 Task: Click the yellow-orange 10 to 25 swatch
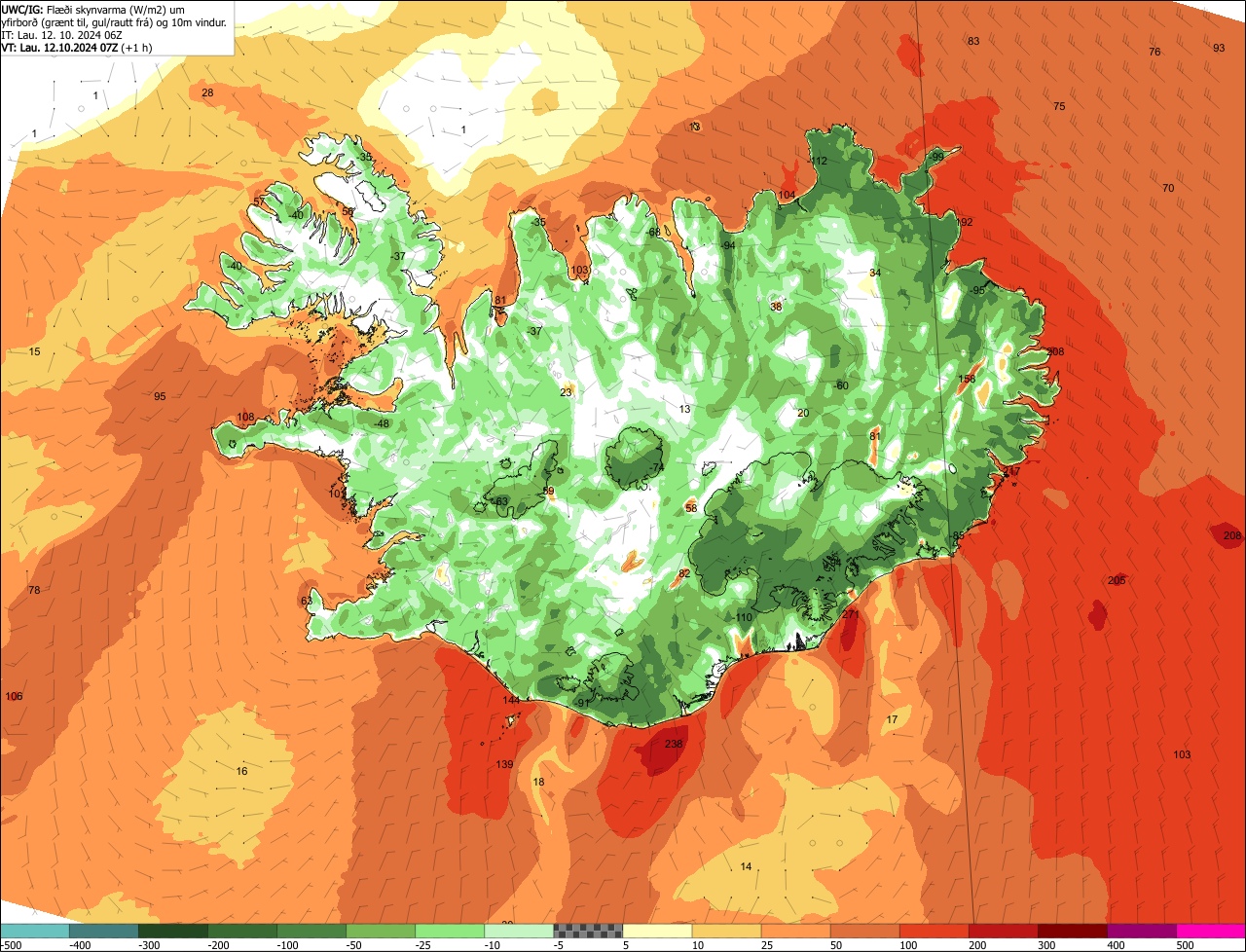click(x=726, y=931)
